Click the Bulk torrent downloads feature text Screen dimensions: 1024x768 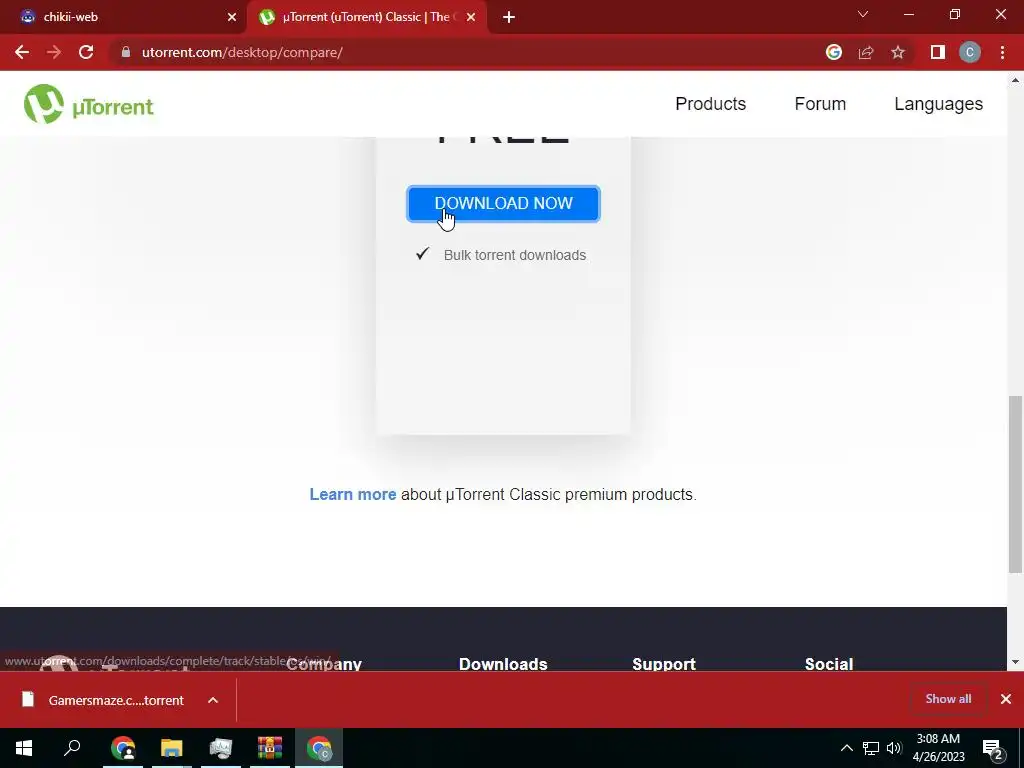[x=515, y=255]
